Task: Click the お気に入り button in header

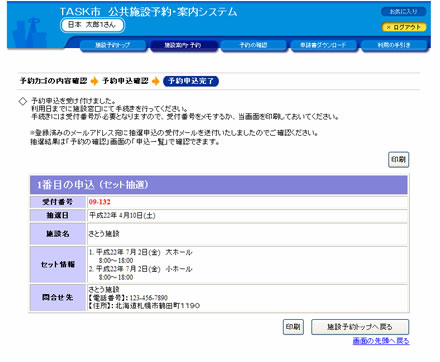Action: pyautogui.click(x=404, y=12)
